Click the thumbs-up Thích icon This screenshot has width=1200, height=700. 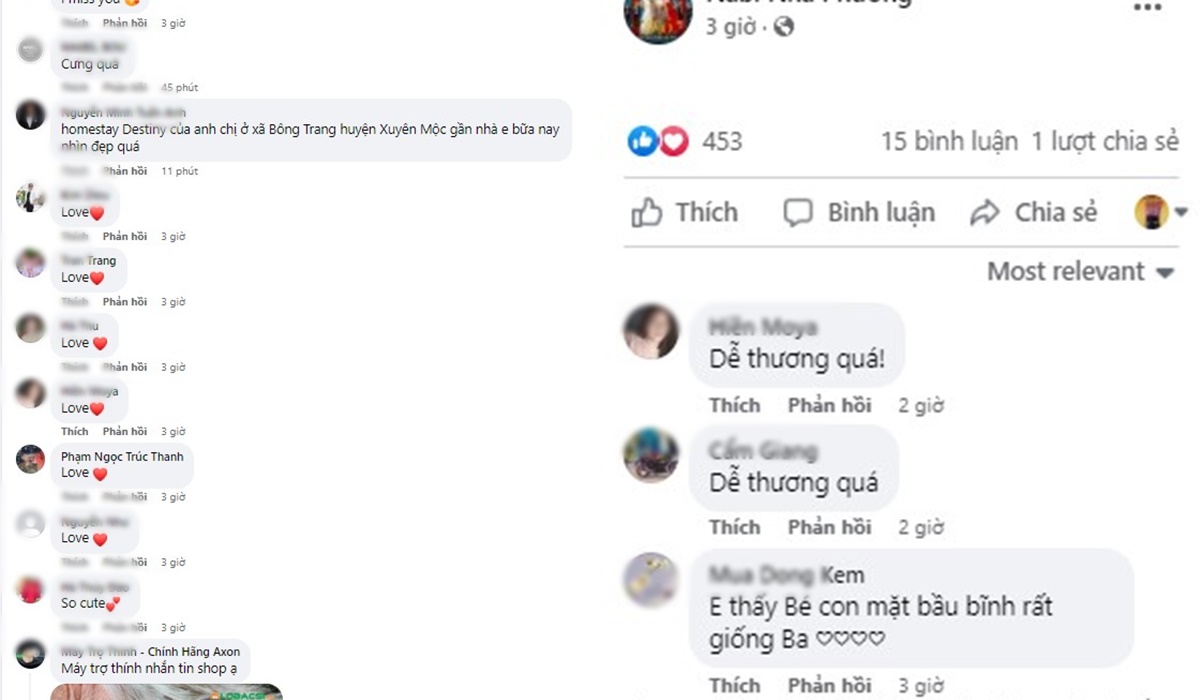tap(647, 212)
